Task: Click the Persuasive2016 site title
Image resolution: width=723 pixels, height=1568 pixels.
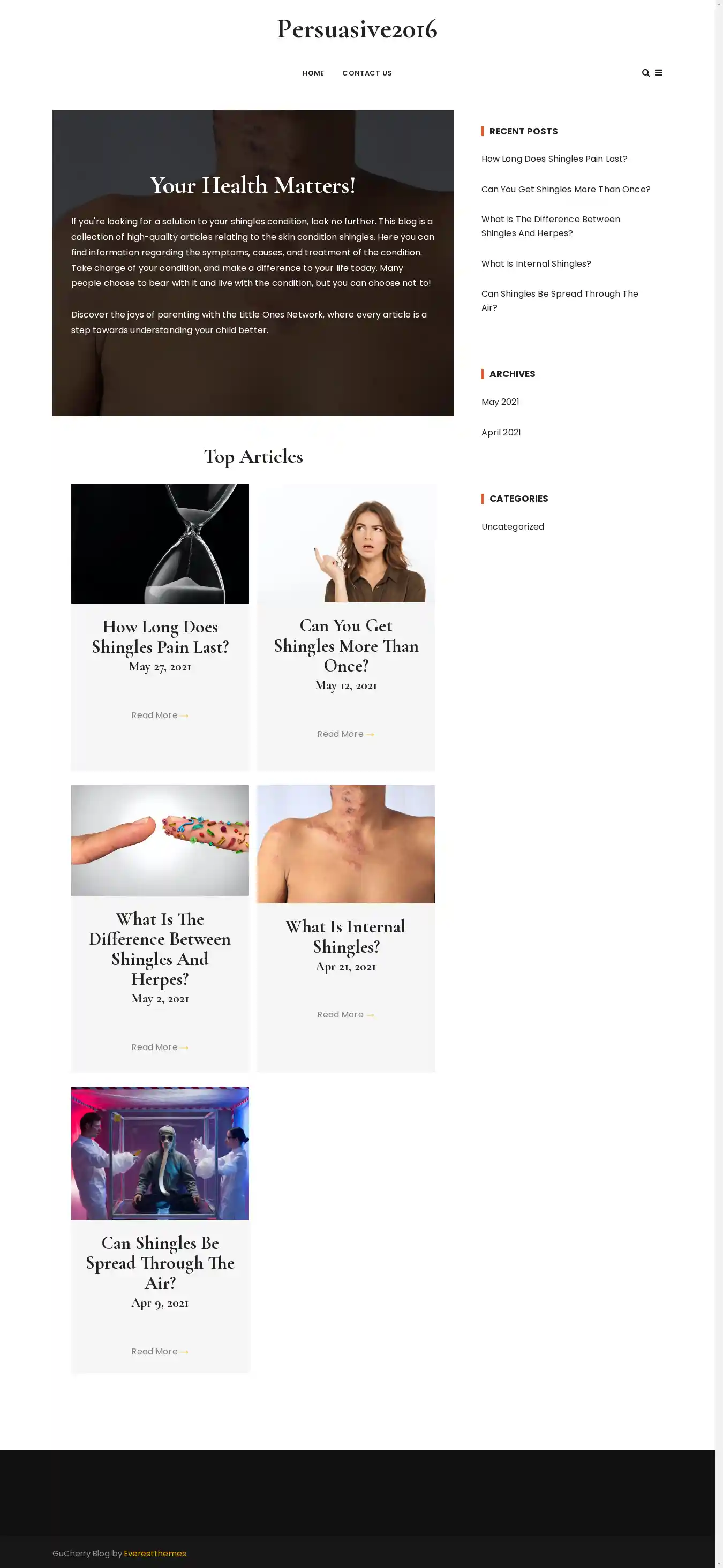Action: point(357,29)
